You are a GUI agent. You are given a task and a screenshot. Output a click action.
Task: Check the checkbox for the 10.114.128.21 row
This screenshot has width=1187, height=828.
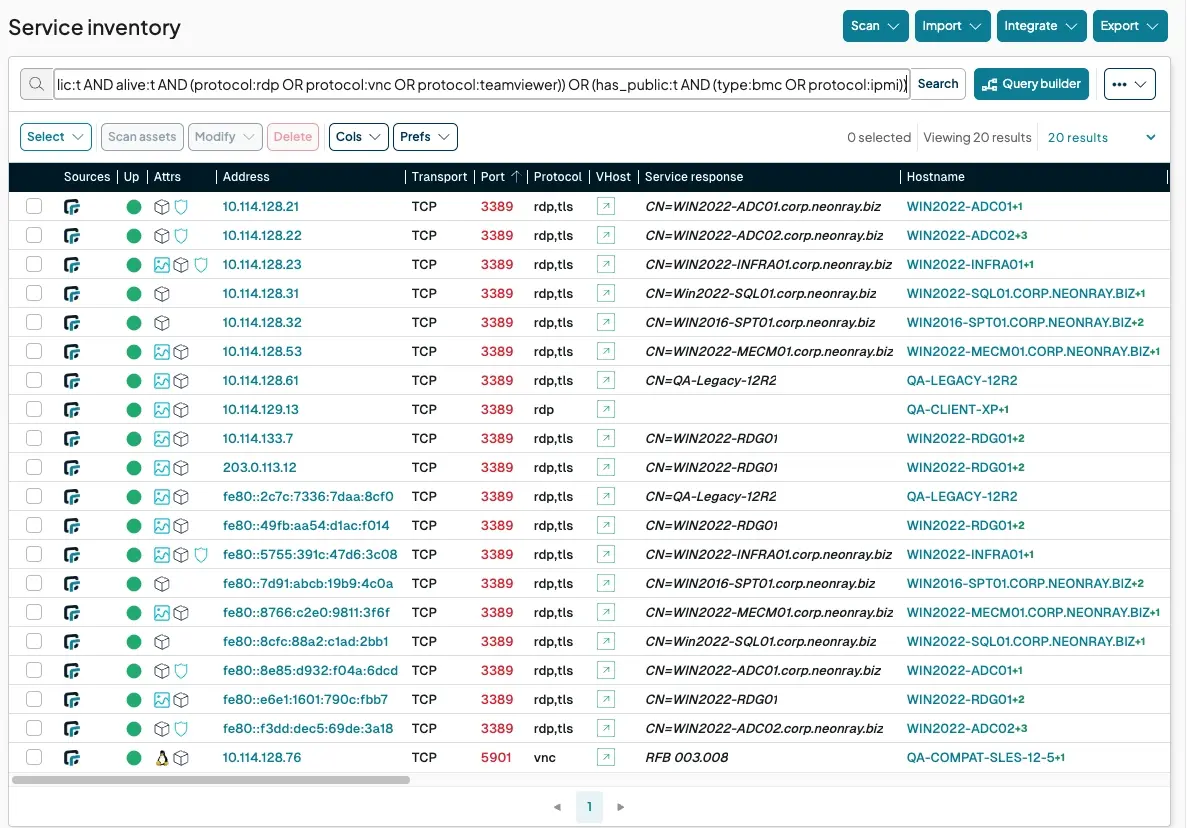[x=33, y=206]
